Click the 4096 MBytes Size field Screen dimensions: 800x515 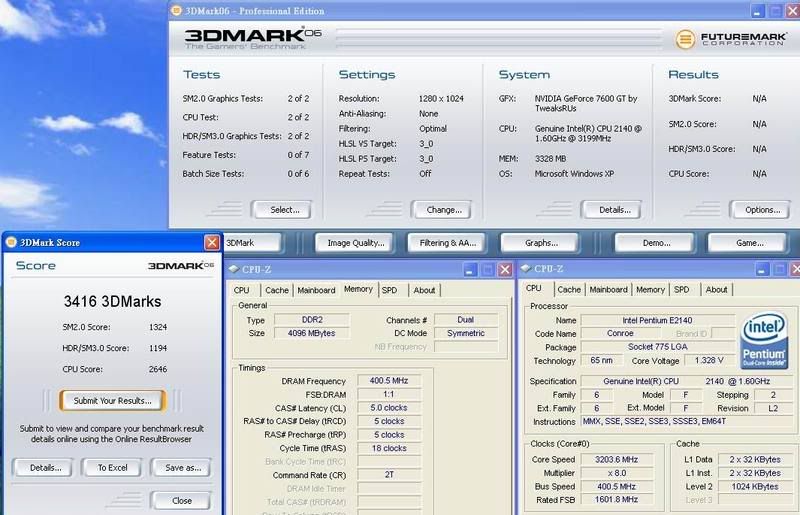(x=312, y=333)
